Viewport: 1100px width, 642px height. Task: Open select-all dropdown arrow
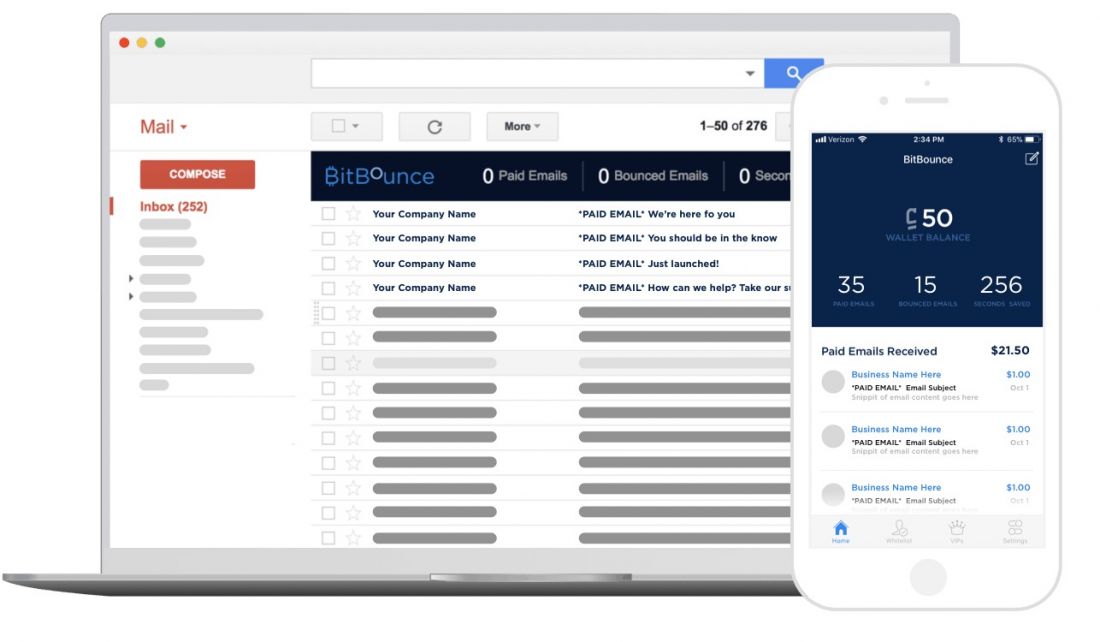[356, 126]
